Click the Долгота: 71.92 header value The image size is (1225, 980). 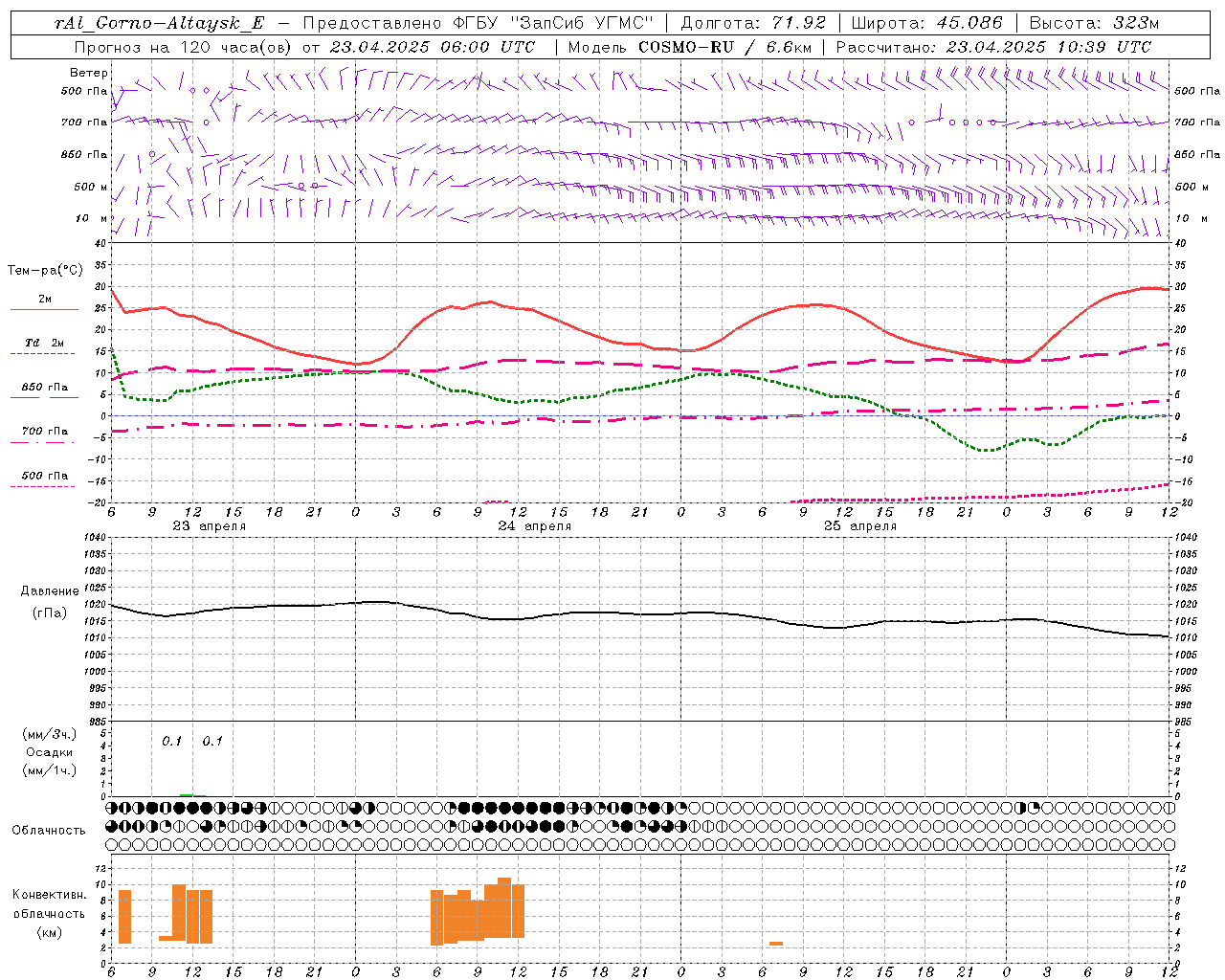[752, 24]
